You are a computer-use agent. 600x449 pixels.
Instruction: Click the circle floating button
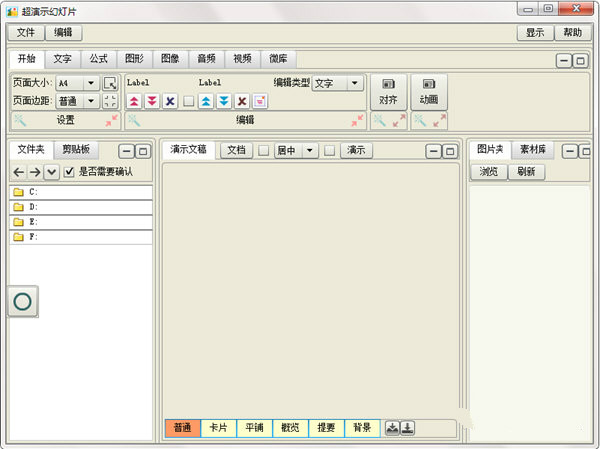coord(22,301)
